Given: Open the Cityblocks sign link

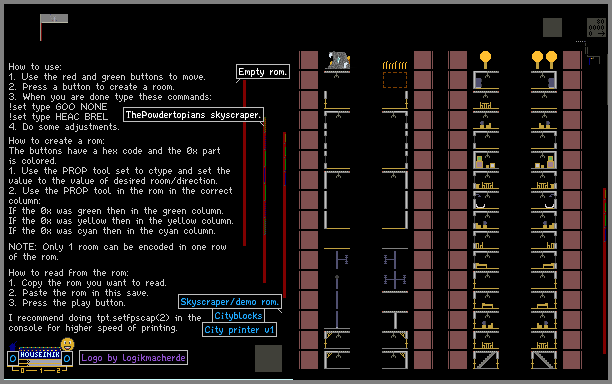Looking at the screenshot, I should point(238,316).
